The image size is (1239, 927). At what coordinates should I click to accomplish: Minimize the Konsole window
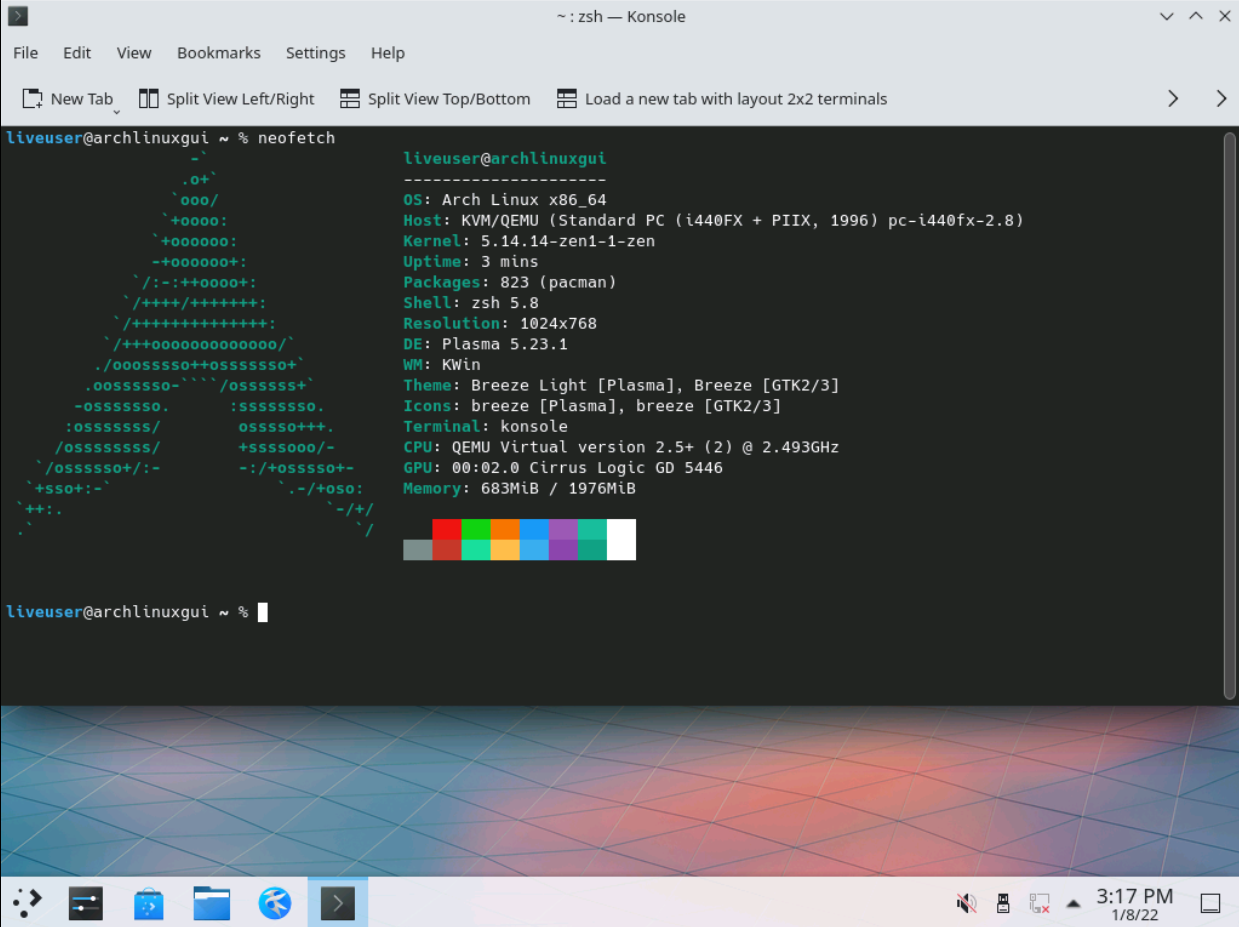click(1166, 16)
